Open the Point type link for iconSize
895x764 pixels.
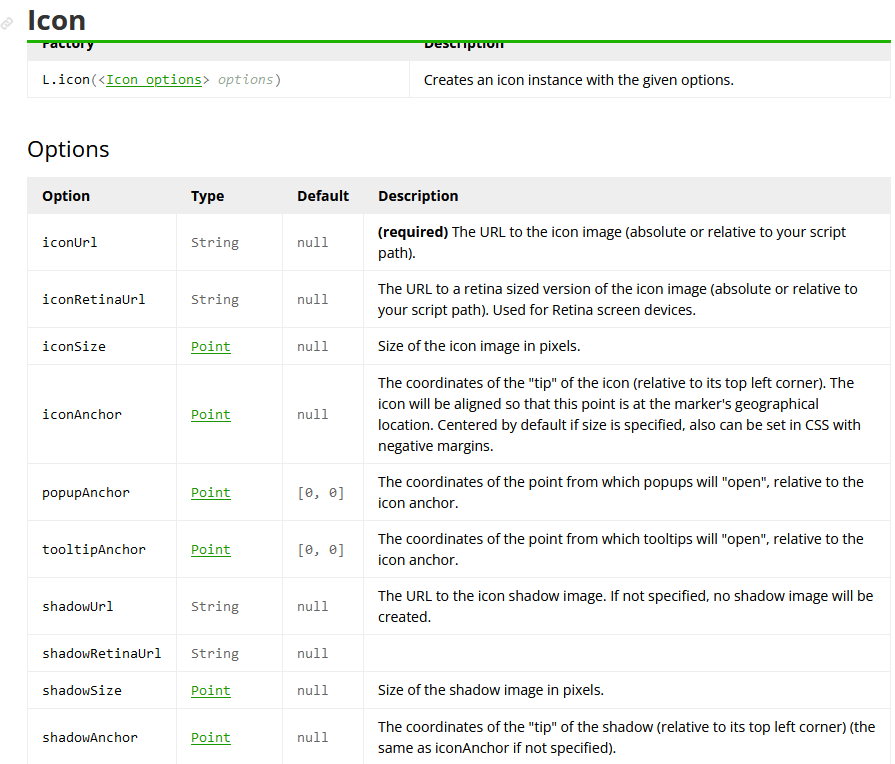pyautogui.click(x=210, y=347)
